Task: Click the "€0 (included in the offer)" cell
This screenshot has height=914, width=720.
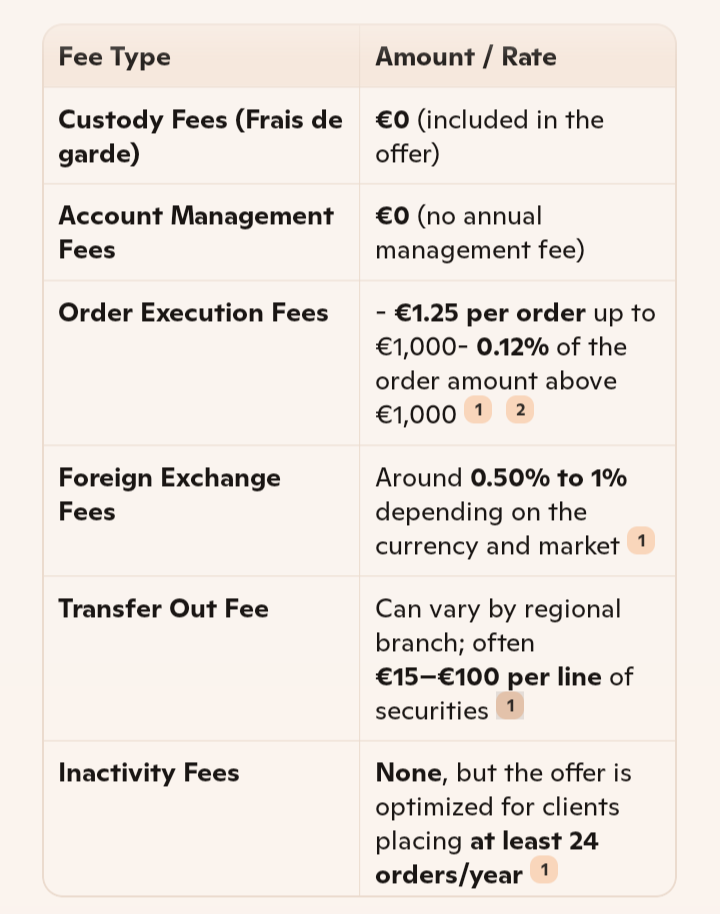Action: 489,136
